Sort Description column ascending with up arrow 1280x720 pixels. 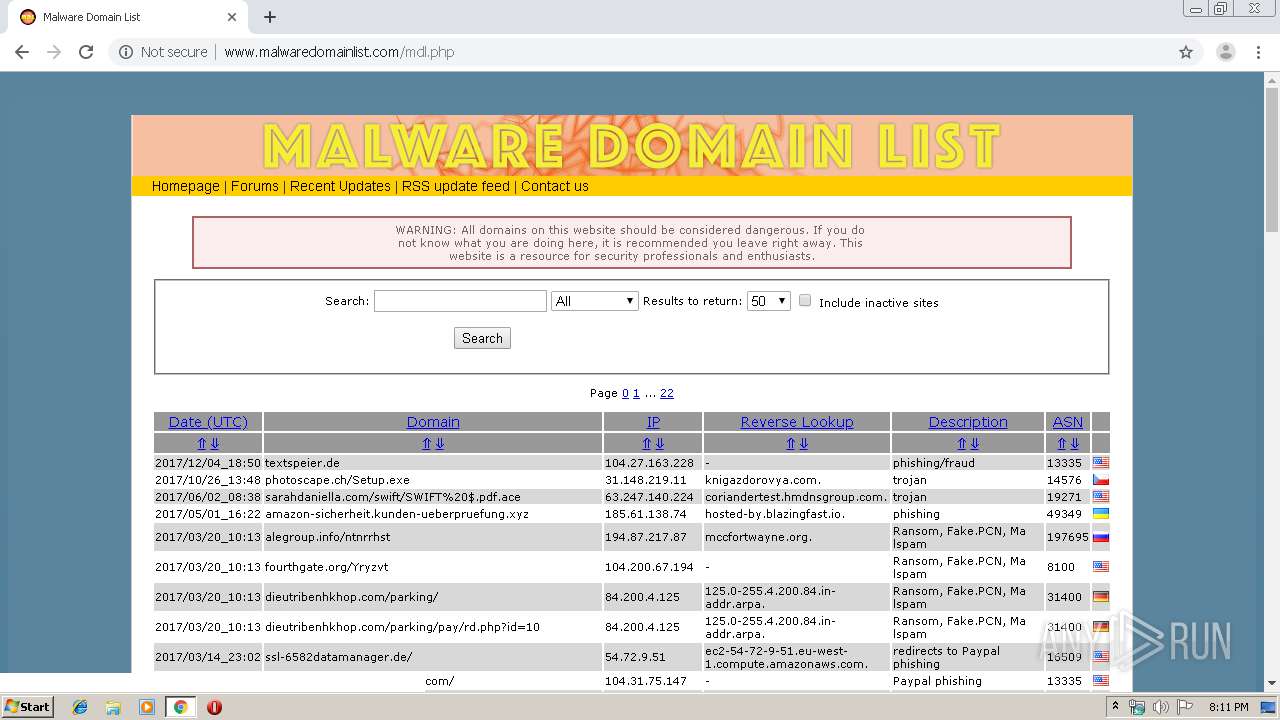pyautogui.click(x=962, y=443)
